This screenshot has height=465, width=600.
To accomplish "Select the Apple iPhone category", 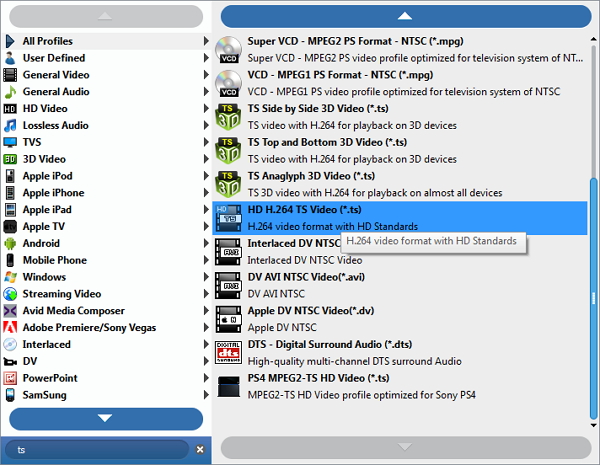I will coord(106,193).
